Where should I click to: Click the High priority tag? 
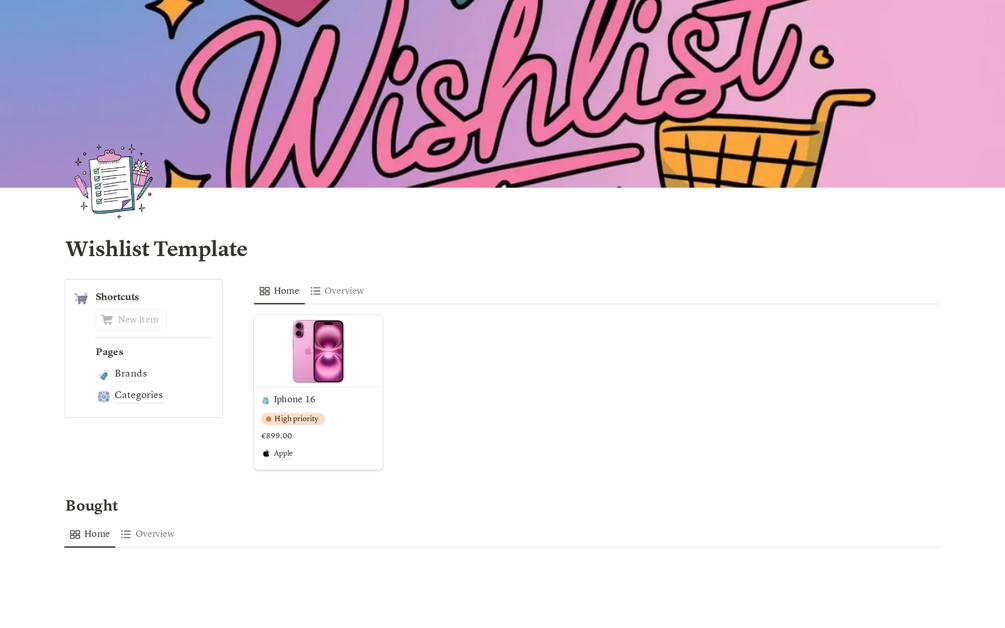(293, 419)
